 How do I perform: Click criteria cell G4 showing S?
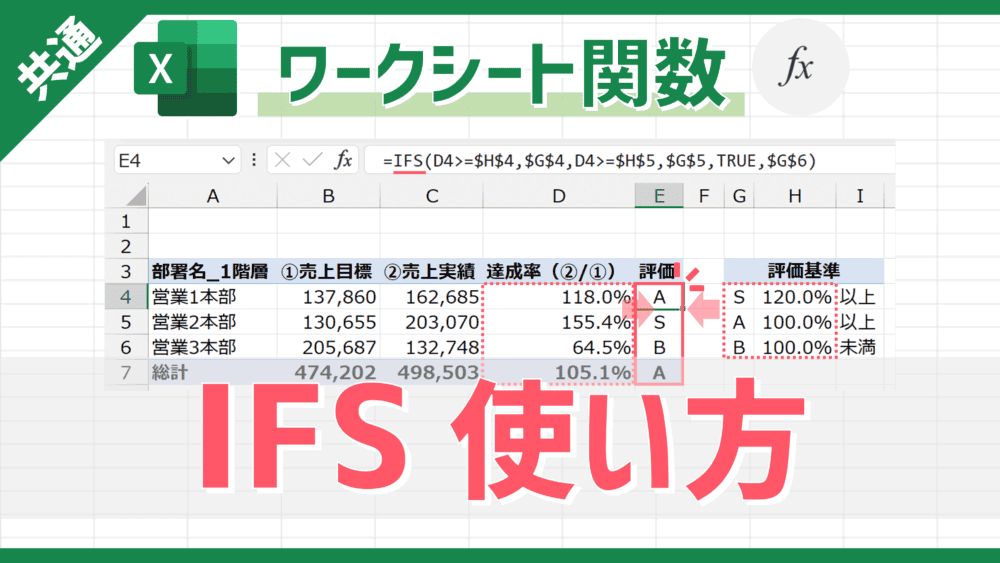739,296
